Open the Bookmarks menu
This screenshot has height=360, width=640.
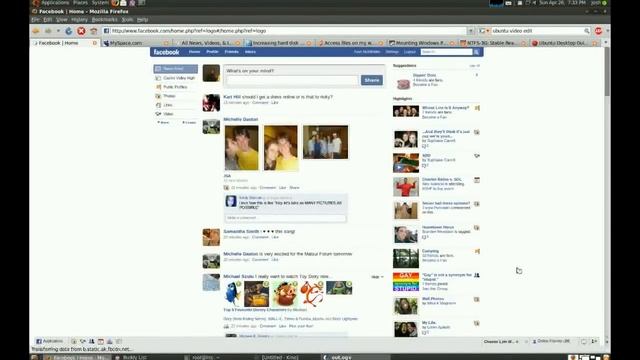point(104,20)
